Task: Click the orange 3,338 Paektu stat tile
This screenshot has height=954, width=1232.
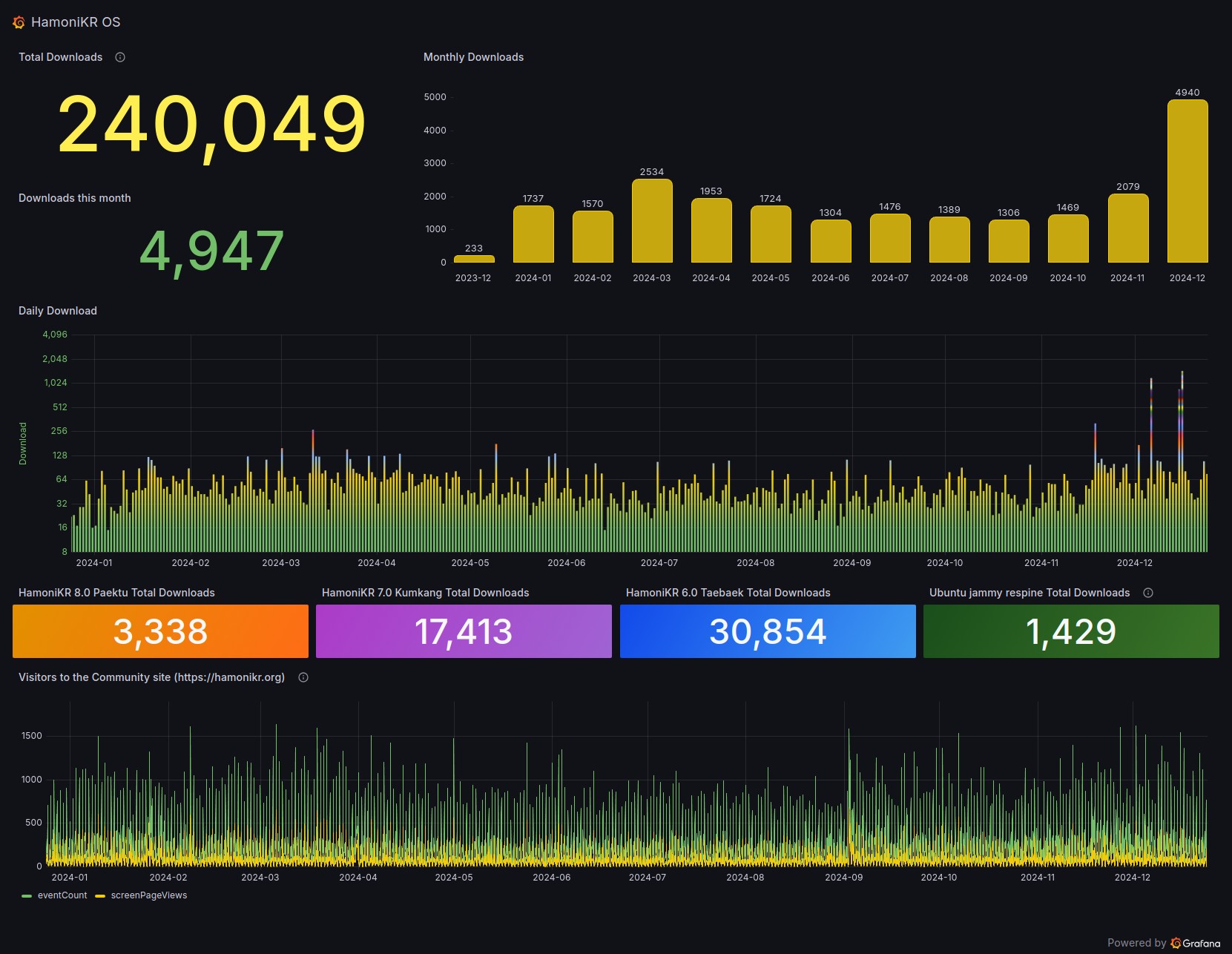Action: click(160, 631)
